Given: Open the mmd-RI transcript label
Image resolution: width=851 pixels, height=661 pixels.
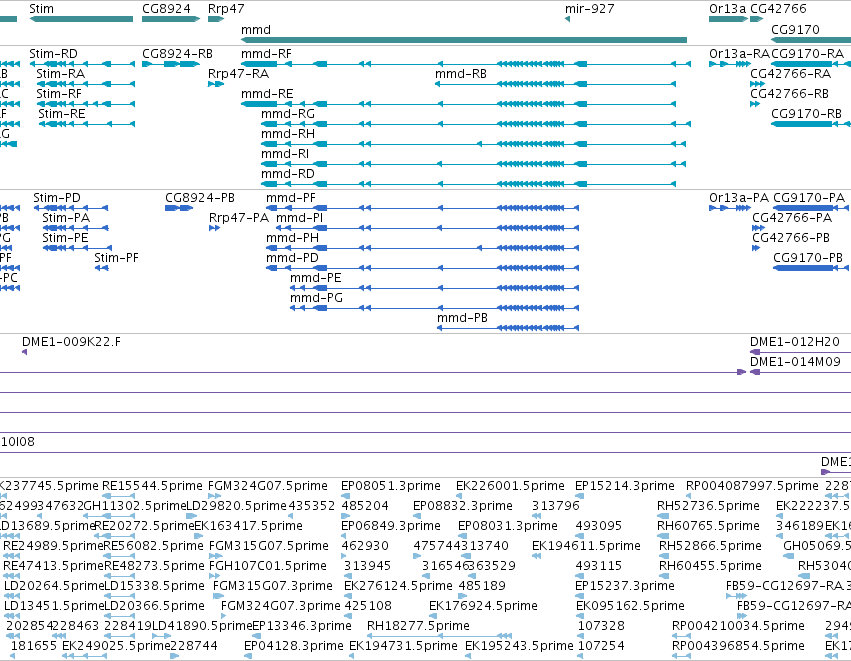Looking at the screenshot, I should pos(285,154).
